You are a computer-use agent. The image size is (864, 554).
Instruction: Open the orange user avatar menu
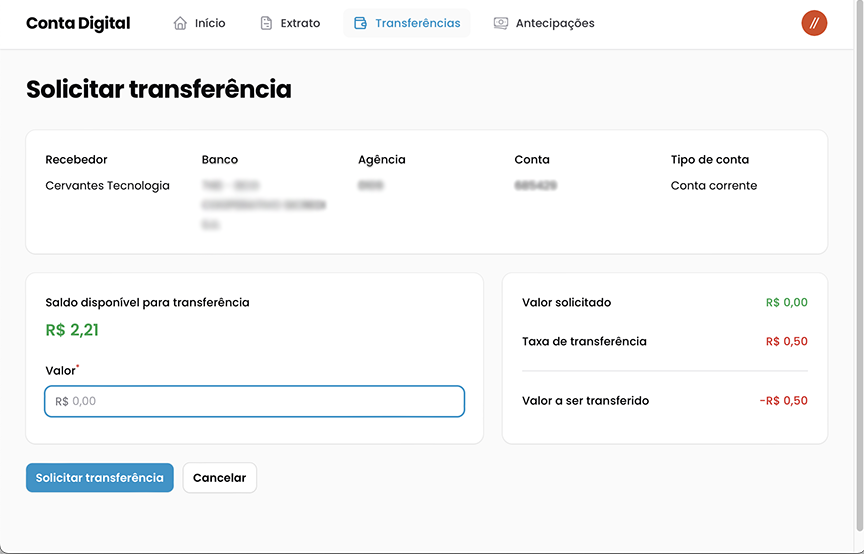point(814,23)
